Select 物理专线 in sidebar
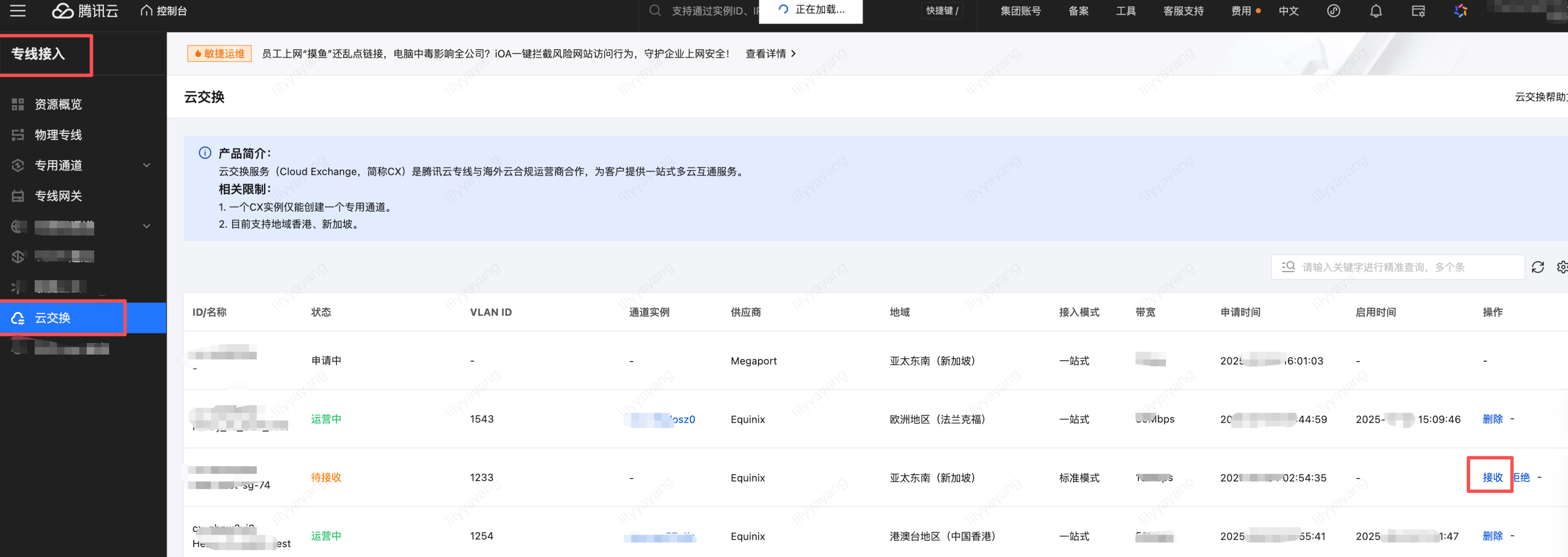This screenshot has width=1568, height=557. coord(58,135)
